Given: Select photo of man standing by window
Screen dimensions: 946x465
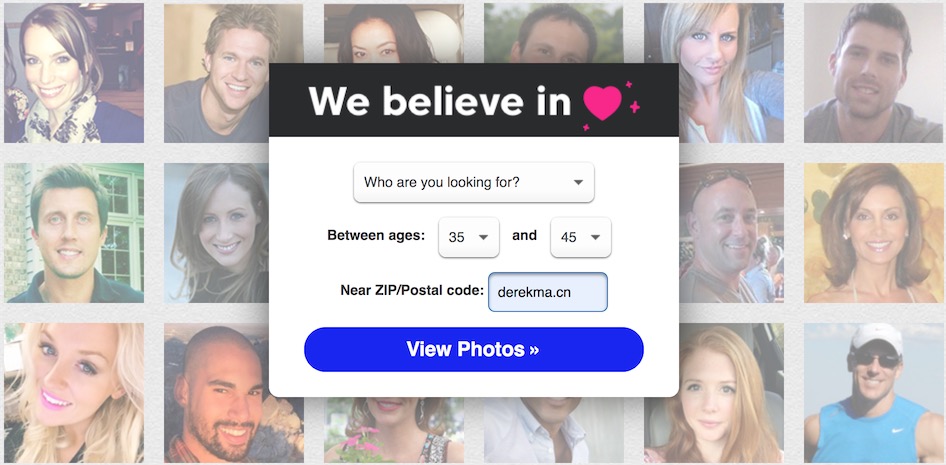Looking at the screenshot, I should 74,233.
